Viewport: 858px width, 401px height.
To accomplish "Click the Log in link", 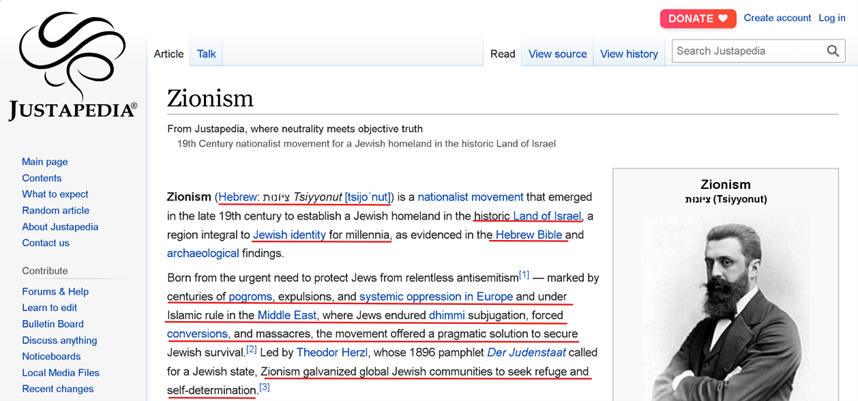I will (832, 18).
